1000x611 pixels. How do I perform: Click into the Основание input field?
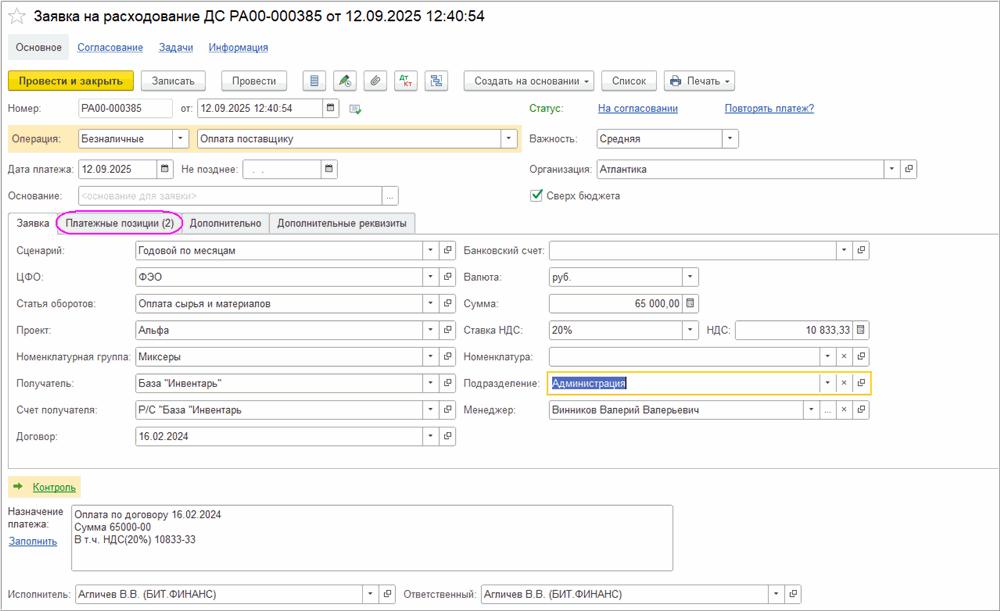click(230, 196)
